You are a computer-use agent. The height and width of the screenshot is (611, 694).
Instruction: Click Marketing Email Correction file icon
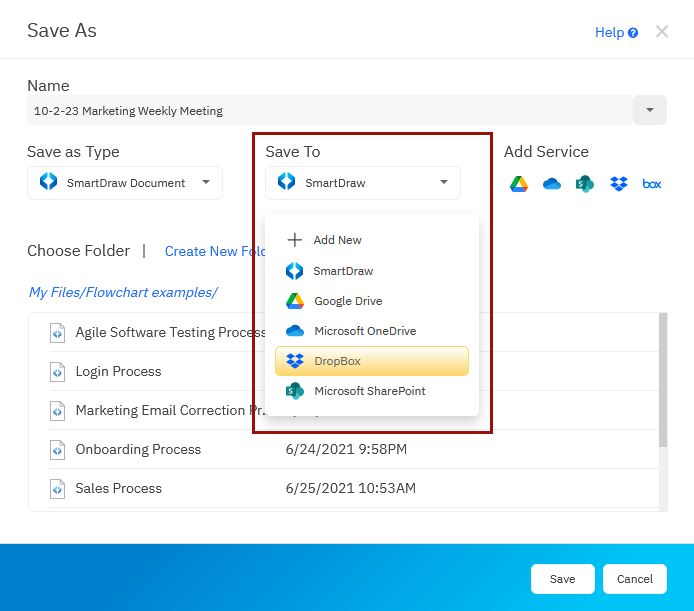pyautogui.click(x=58, y=411)
